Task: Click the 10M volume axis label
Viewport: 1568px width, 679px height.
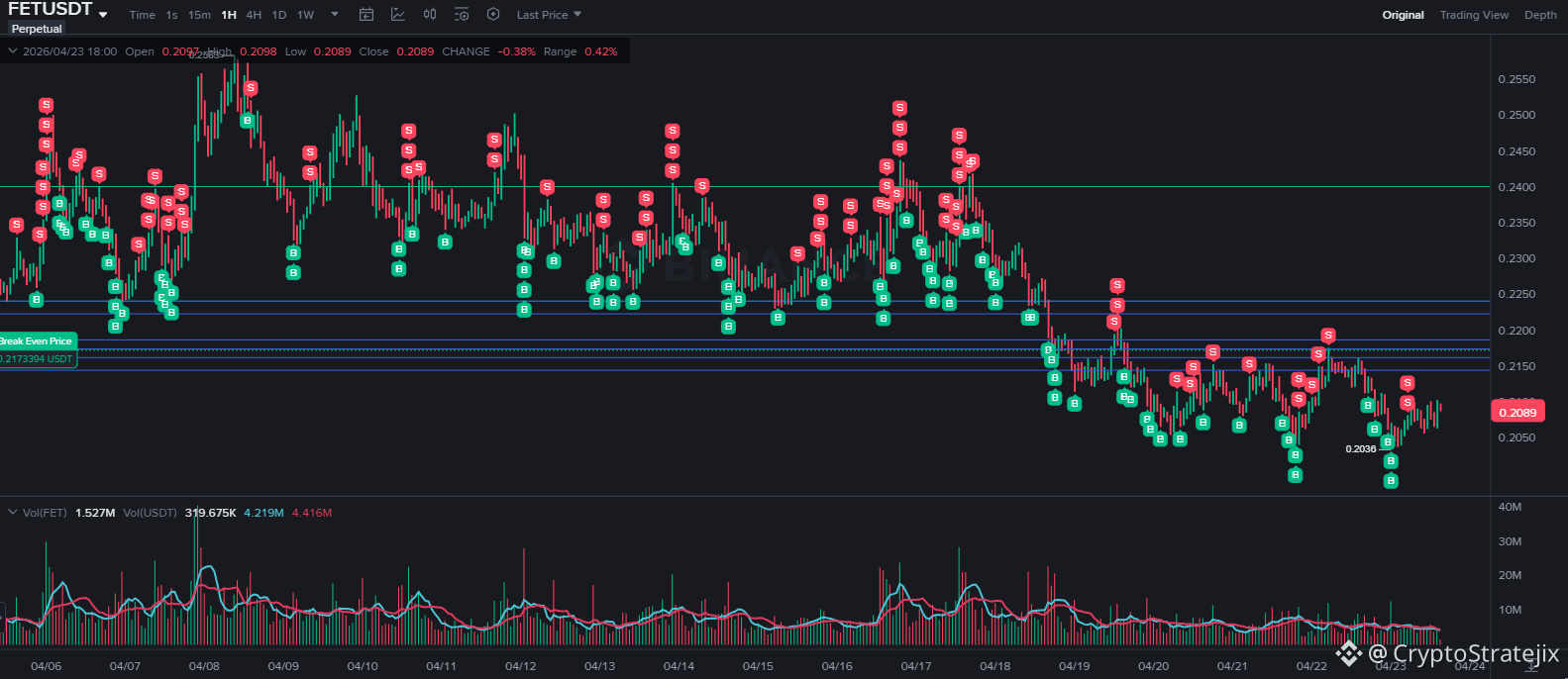Action: click(x=1510, y=610)
